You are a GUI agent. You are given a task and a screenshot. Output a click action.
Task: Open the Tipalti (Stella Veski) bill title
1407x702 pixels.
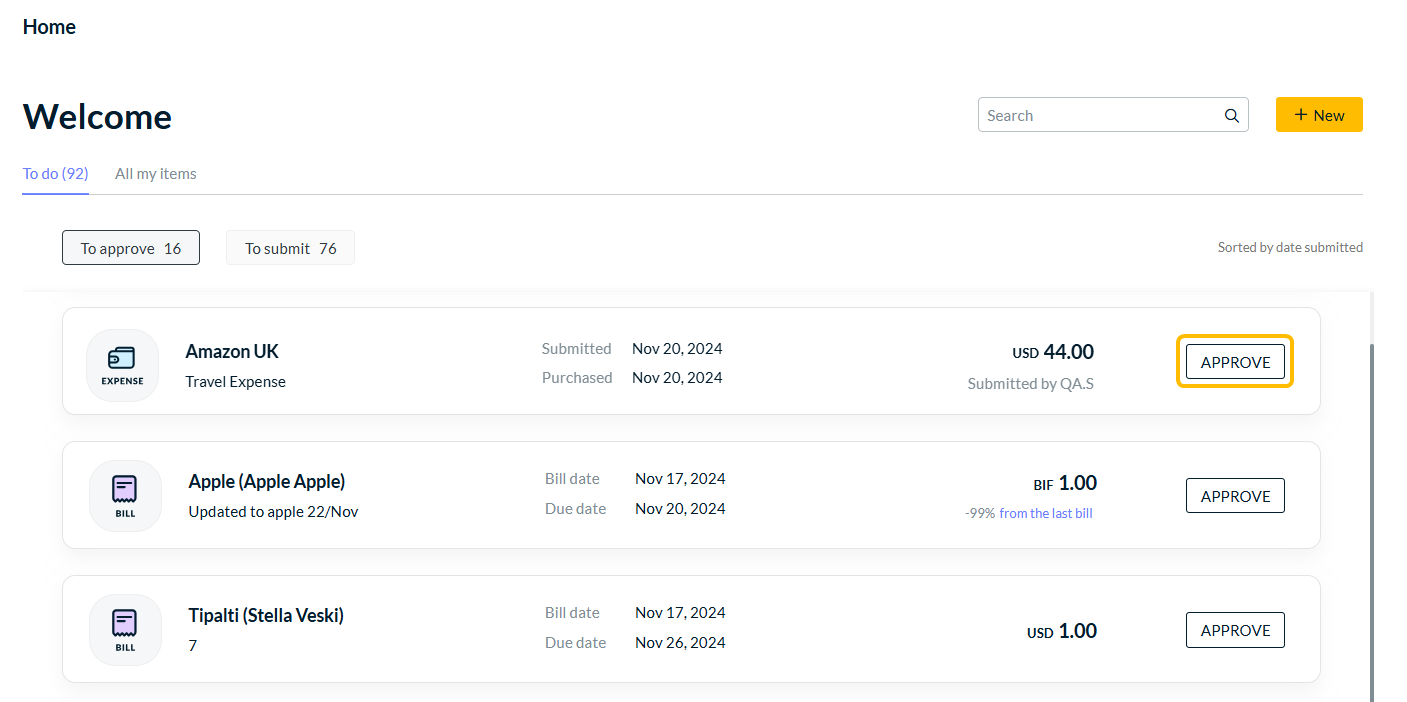pos(265,615)
